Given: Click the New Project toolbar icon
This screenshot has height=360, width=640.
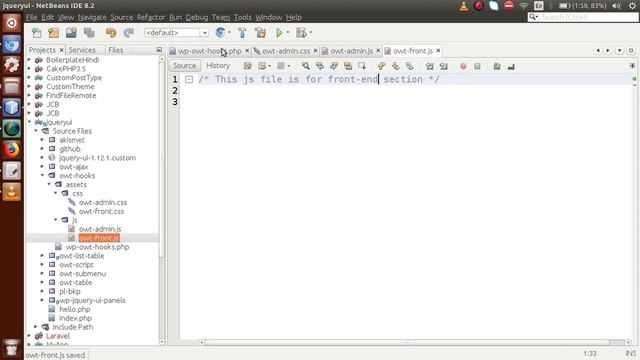Looking at the screenshot, I should 53,33.
